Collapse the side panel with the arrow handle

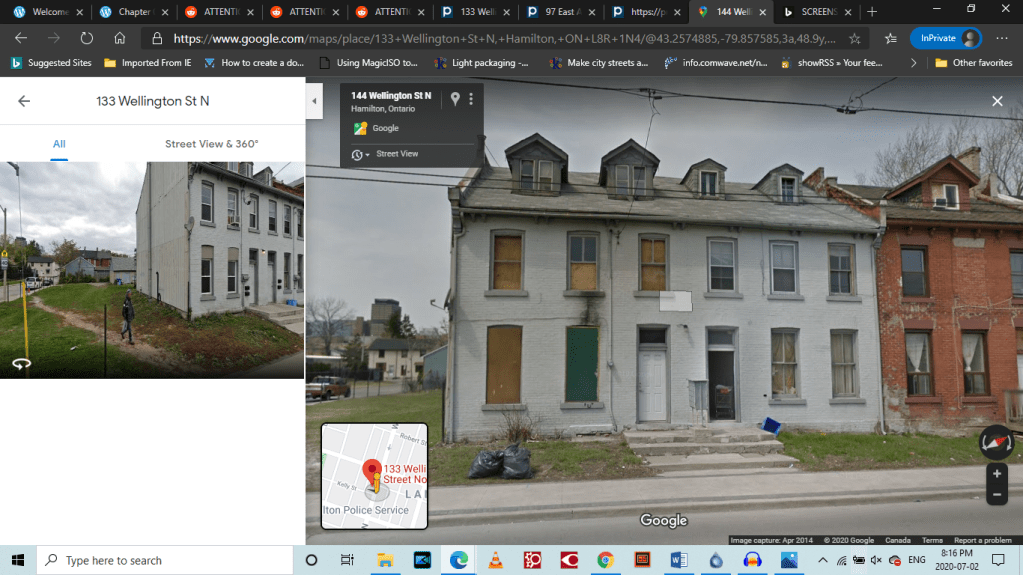[x=315, y=101]
